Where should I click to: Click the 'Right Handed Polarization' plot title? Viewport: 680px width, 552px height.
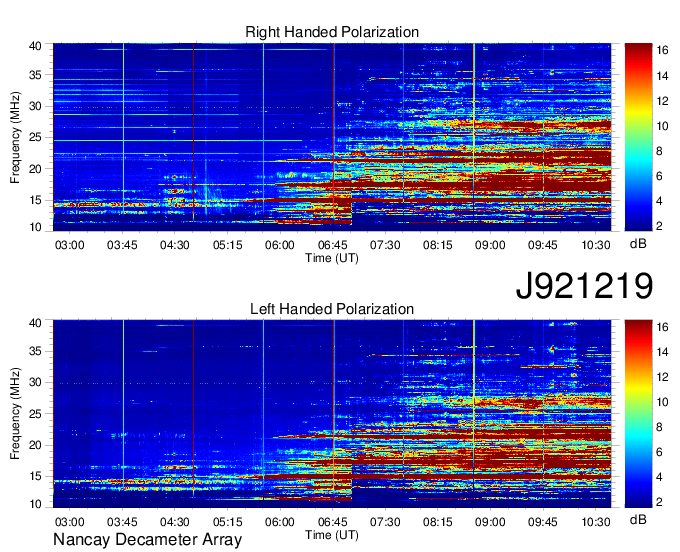332,32
